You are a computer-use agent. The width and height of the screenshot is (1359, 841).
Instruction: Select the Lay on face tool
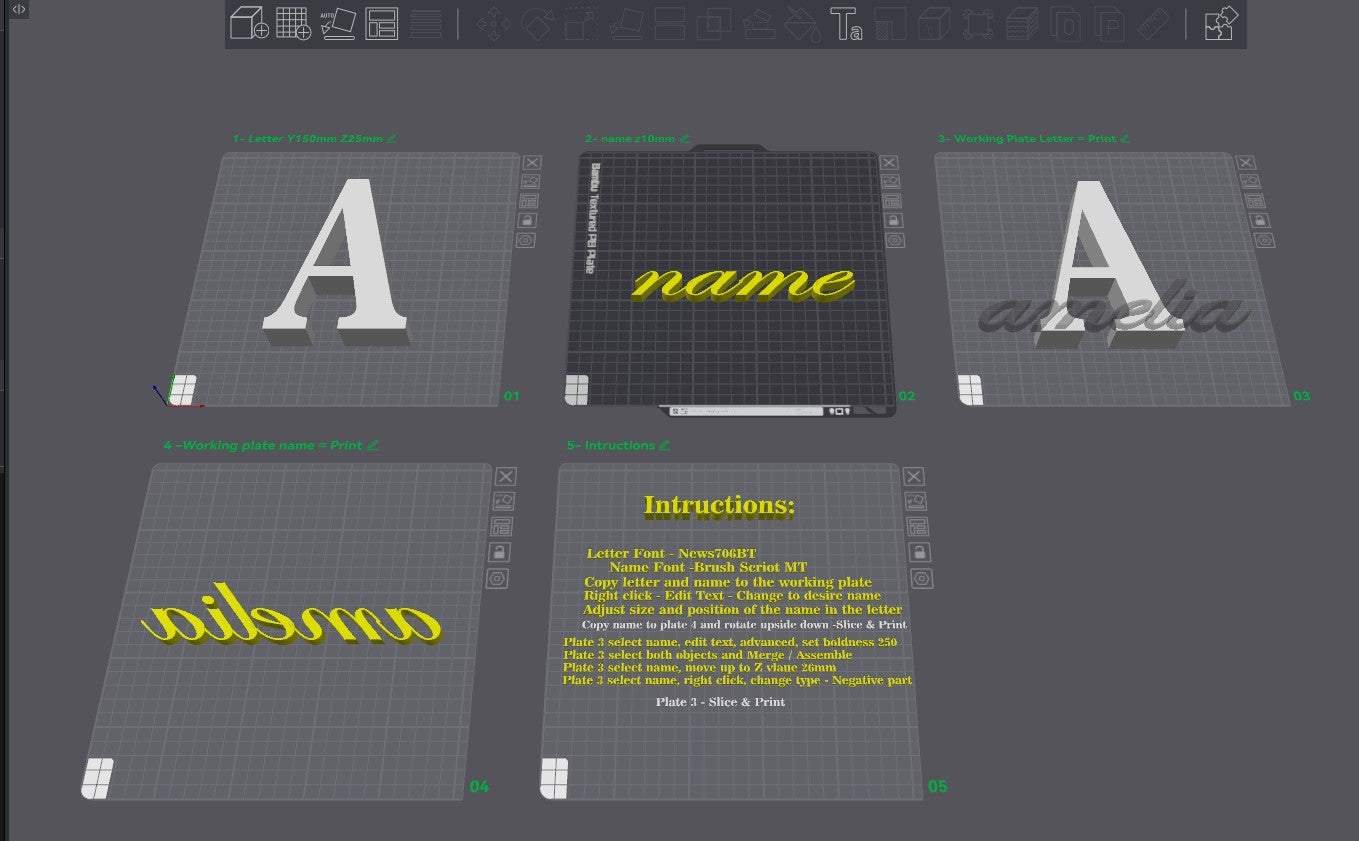[x=627, y=24]
